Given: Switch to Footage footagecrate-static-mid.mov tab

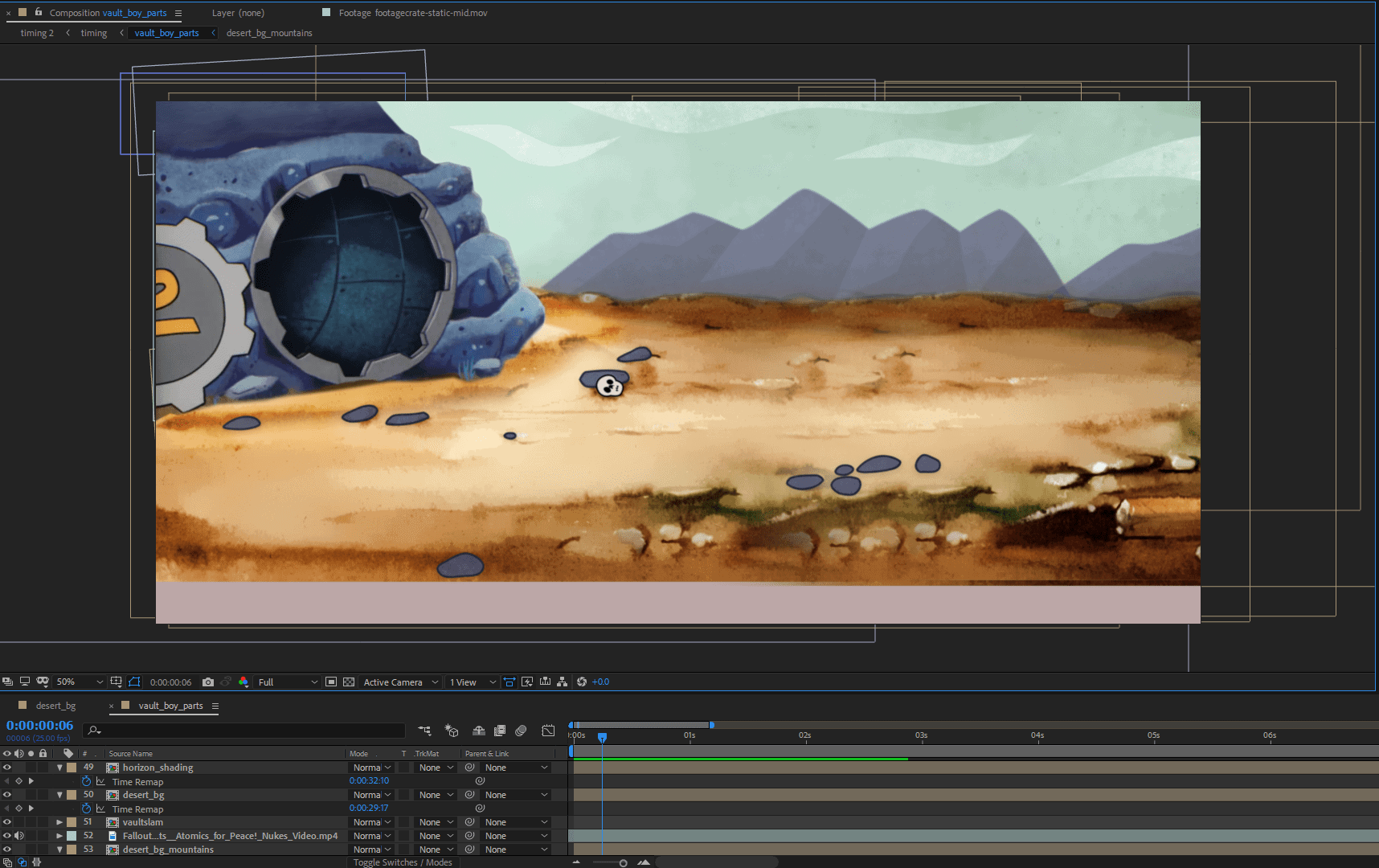Looking at the screenshot, I should tap(412, 13).
